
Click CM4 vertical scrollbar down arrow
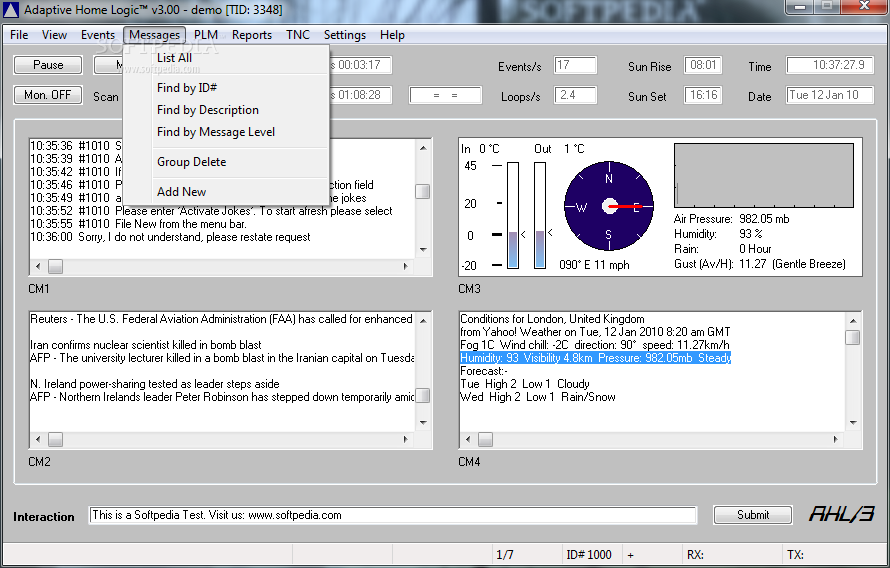point(853,423)
